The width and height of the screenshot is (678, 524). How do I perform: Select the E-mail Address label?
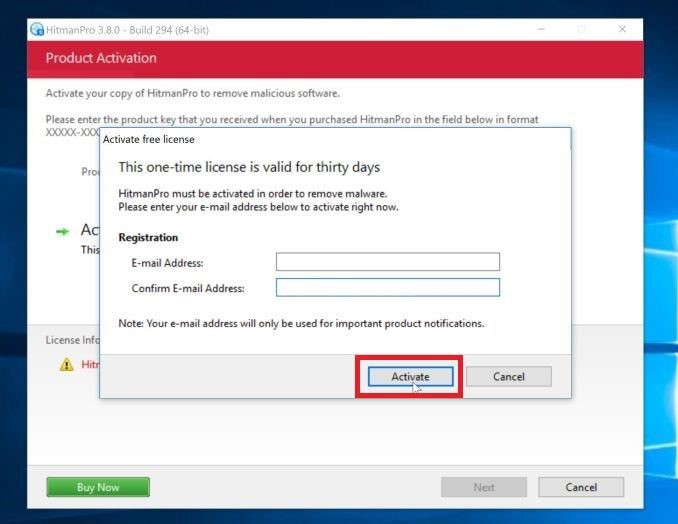(167, 263)
